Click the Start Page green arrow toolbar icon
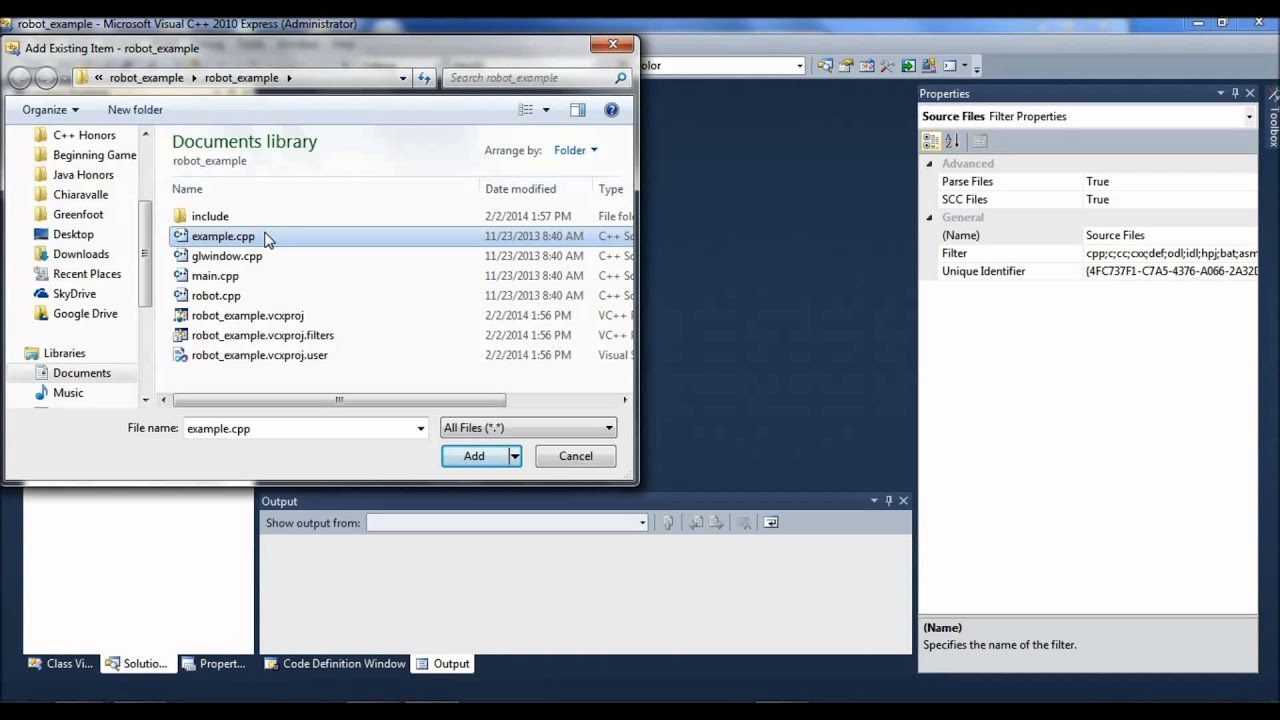The width and height of the screenshot is (1280, 720). point(908,66)
